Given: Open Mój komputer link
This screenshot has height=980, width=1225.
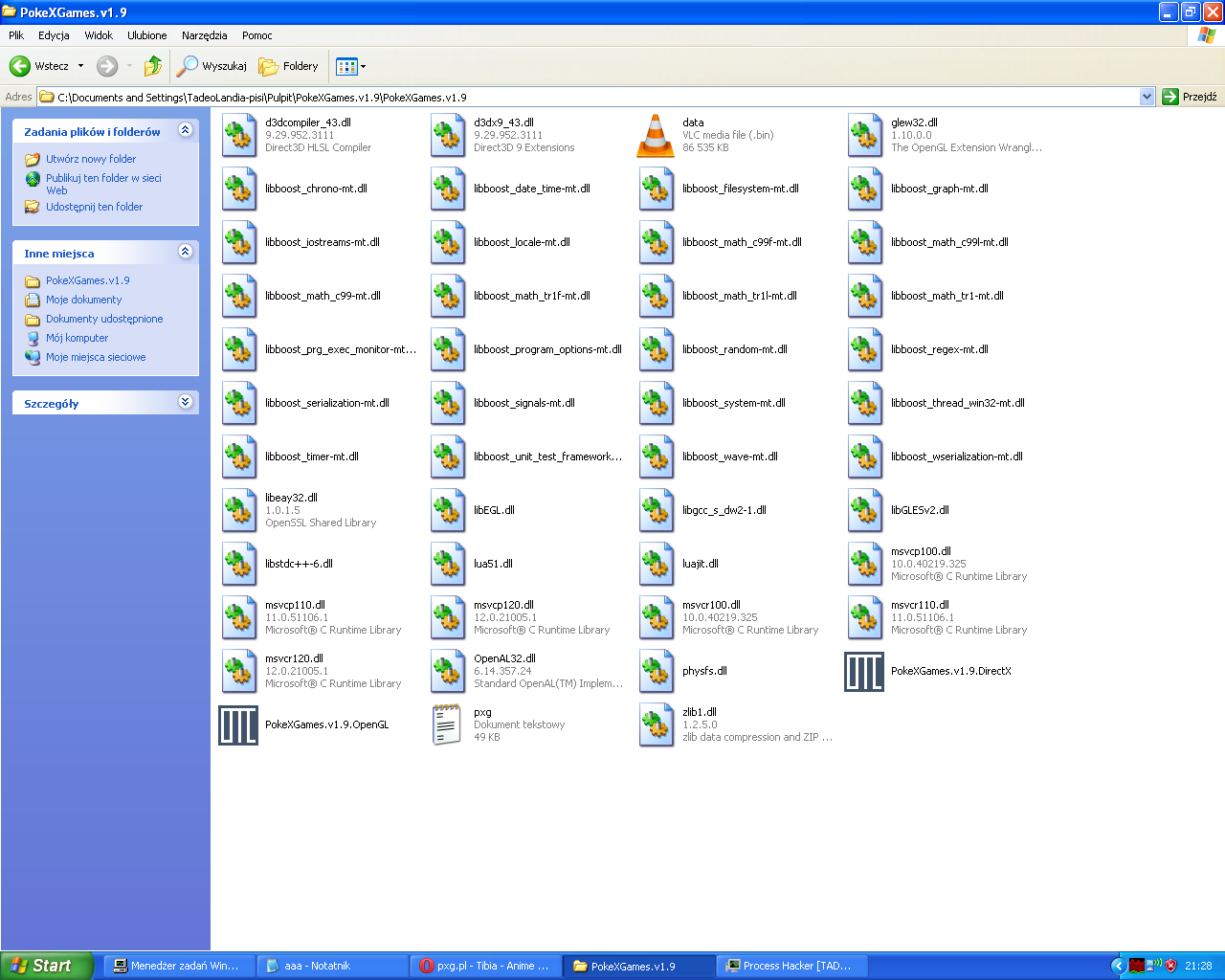Looking at the screenshot, I should click(78, 338).
